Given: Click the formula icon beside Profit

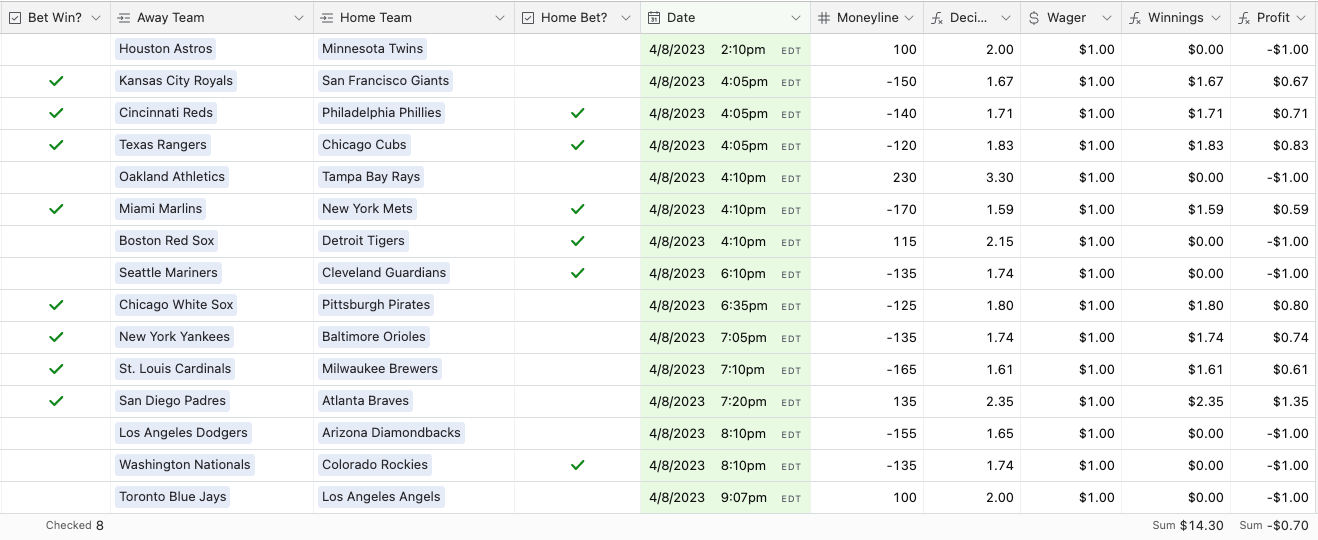Looking at the screenshot, I should tap(1244, 18).
